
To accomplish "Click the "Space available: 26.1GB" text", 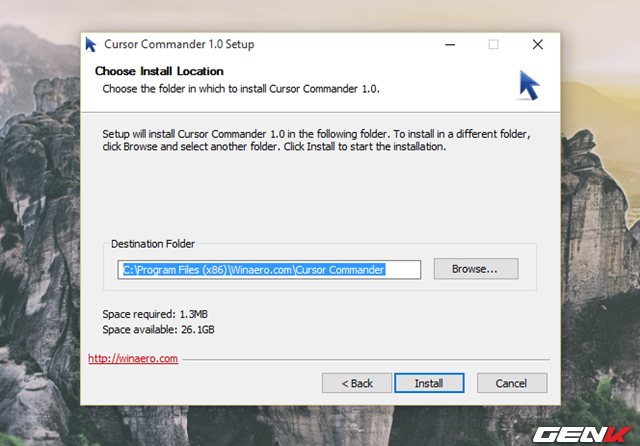I will tap(158, 329).
